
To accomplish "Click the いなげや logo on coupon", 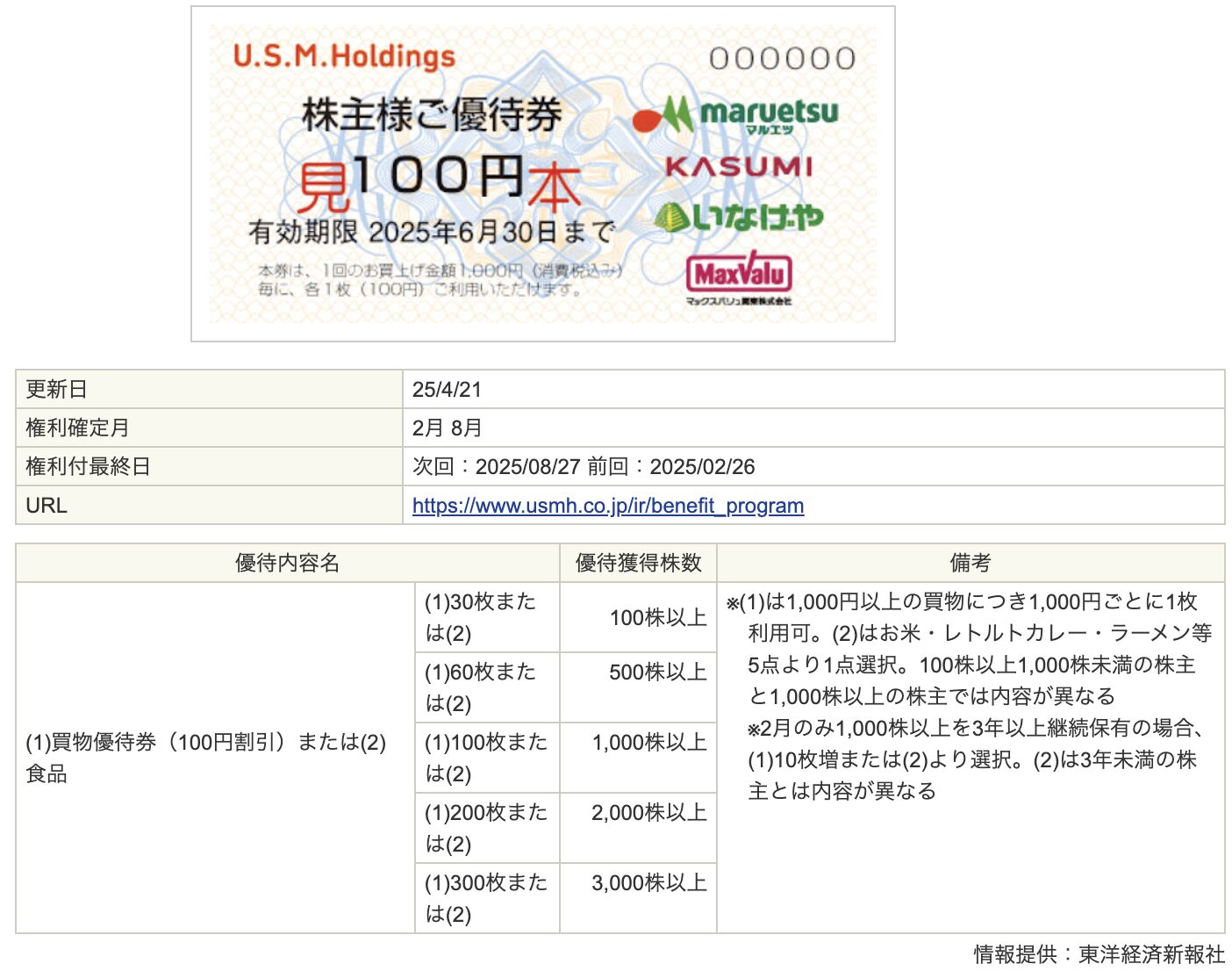I will (x=739, y=216).
